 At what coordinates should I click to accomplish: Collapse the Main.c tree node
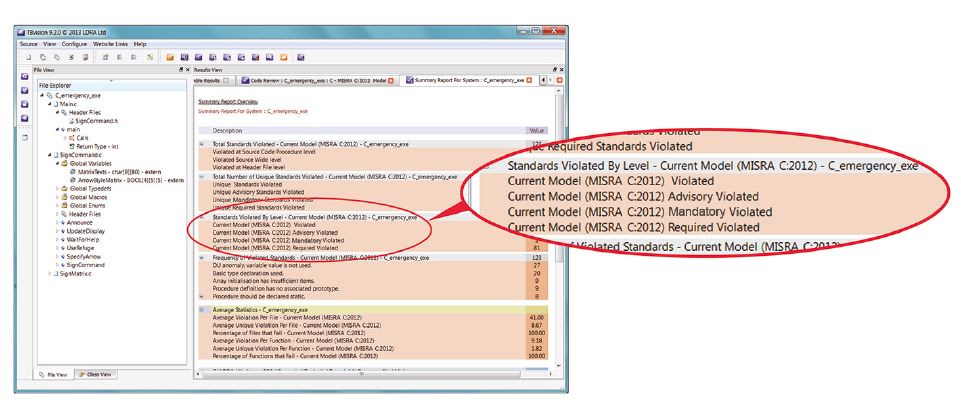tap(49, 104)
